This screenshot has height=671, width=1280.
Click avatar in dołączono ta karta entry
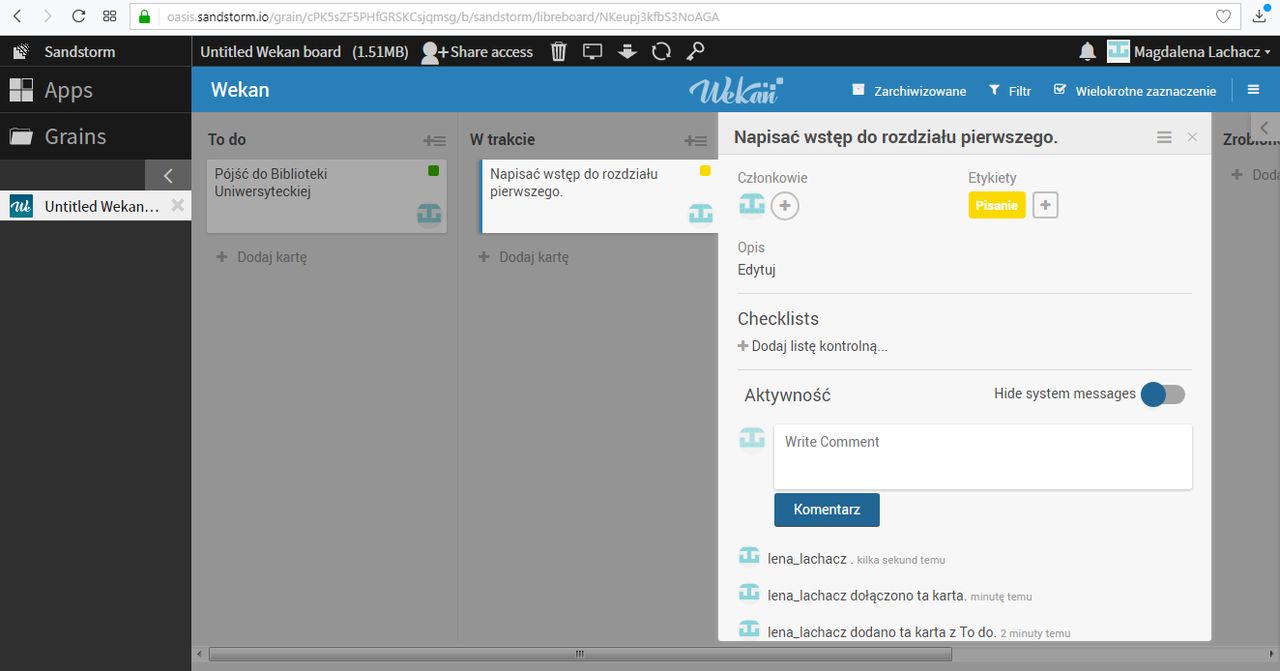pos(749,592)
